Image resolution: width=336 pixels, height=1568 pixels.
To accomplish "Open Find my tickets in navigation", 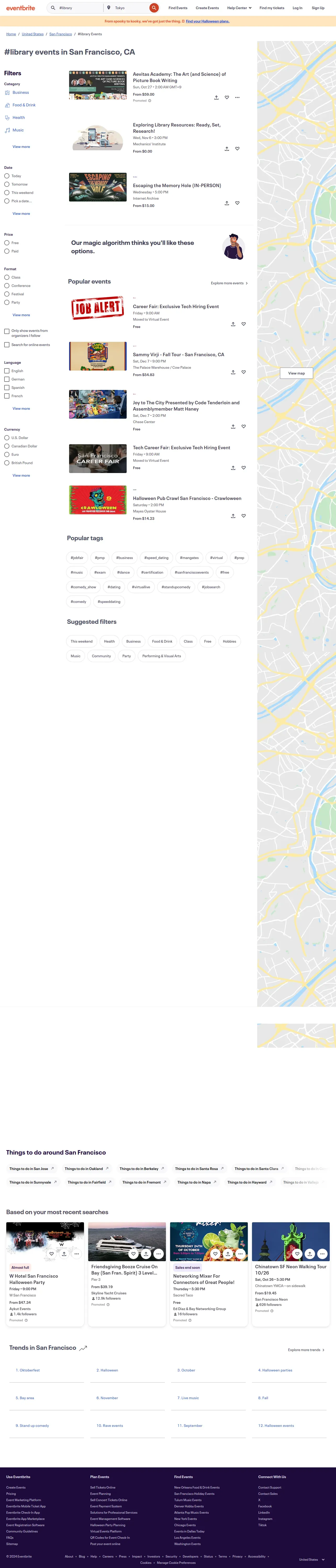I will coord(272,8).
